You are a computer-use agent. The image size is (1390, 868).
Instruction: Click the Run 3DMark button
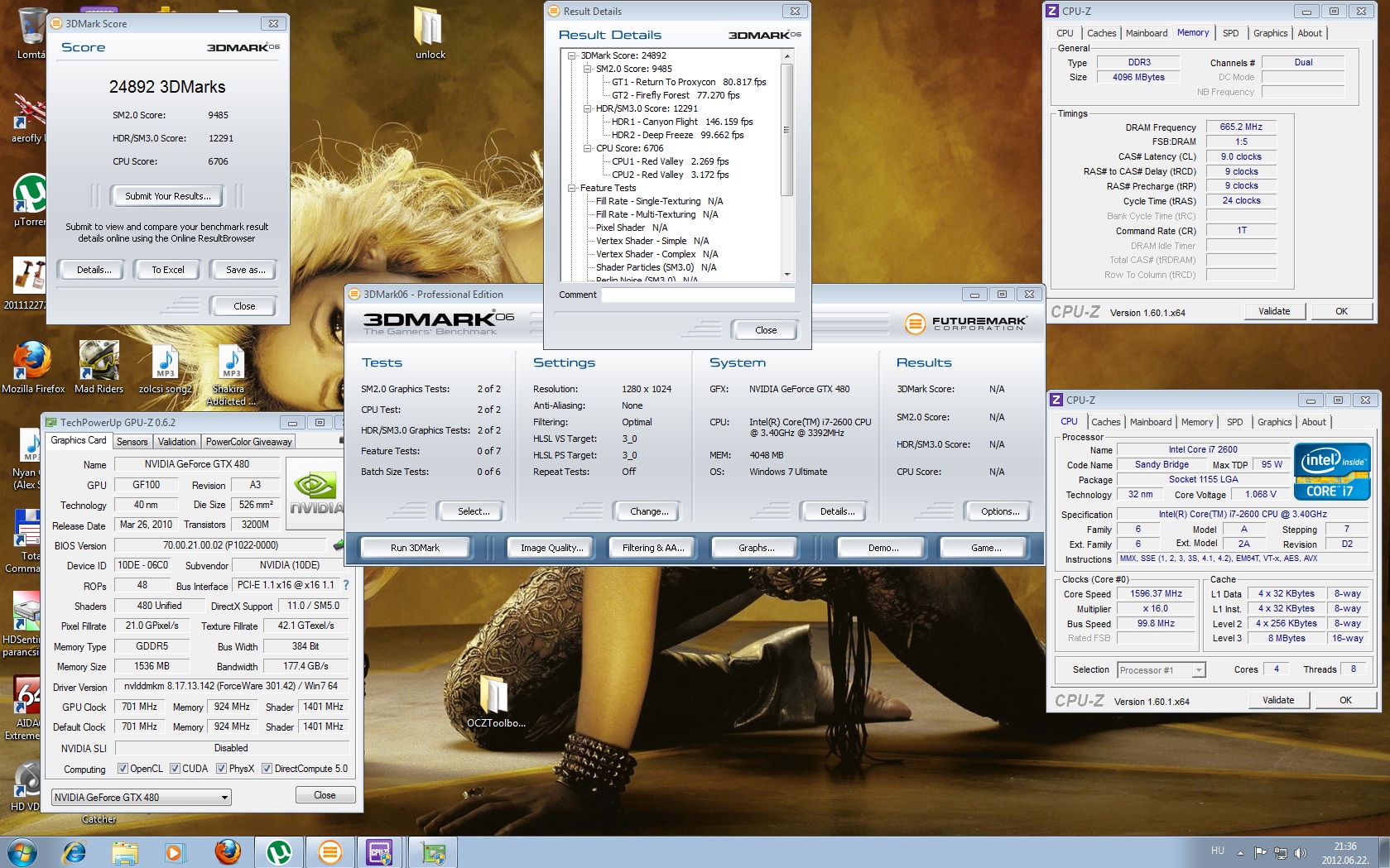click(x=416, y=548)
